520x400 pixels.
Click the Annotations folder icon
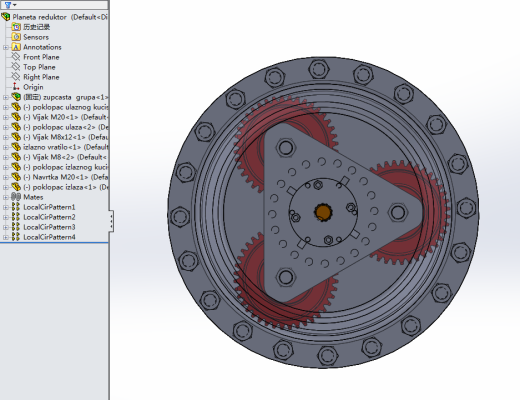16,47
